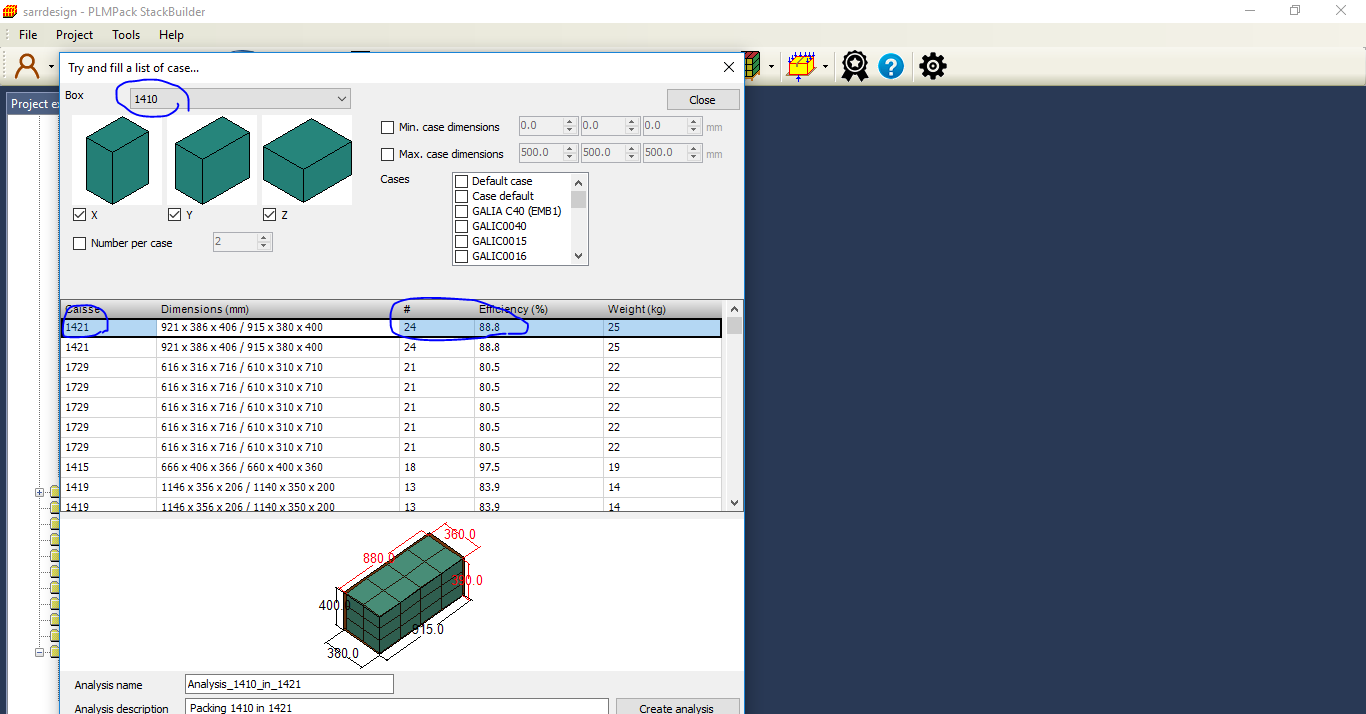Viewport: 1366px width, 714px height.
Task: Enable the Max. case dimensions checkbox
Action: [x=388, y=154]
